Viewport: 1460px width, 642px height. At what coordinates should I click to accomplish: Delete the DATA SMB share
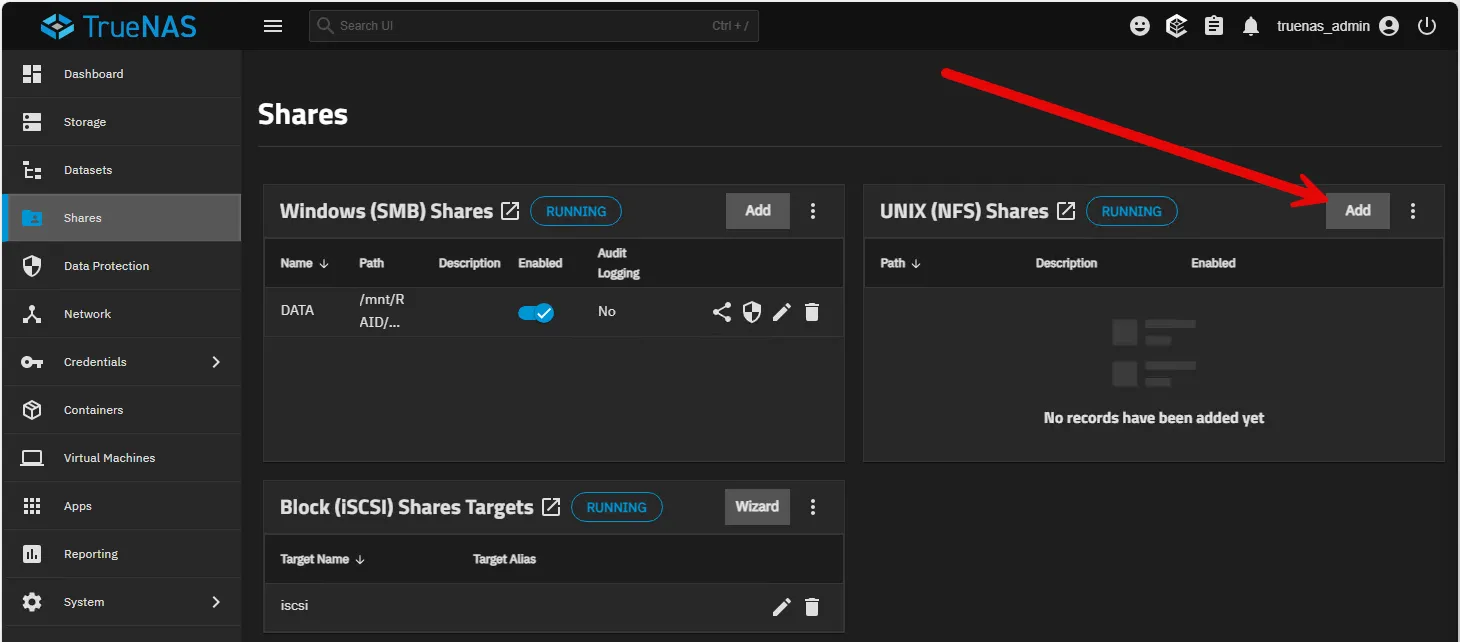click(x=812, y=312)
